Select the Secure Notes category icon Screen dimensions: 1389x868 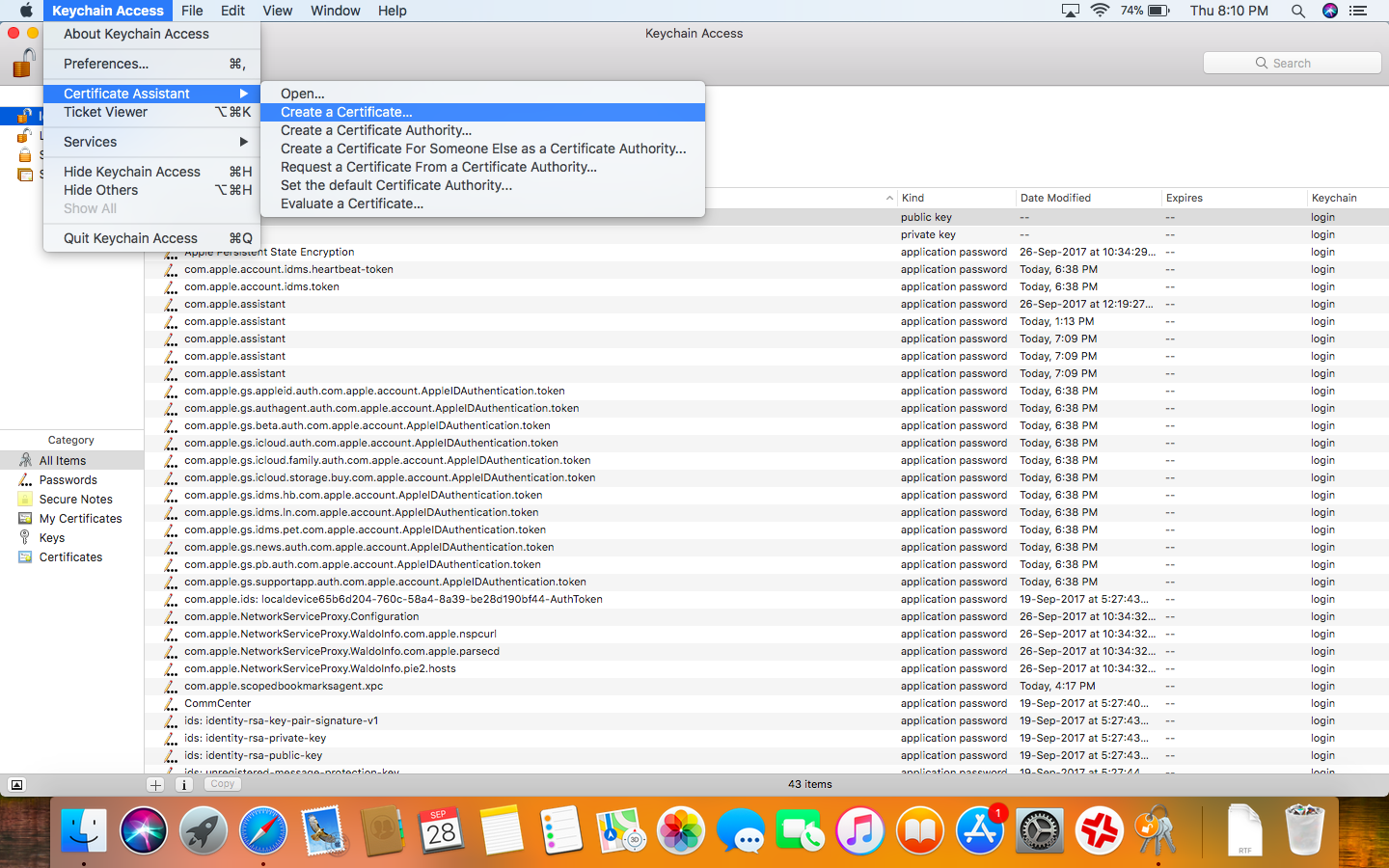(x=25, y=499)
